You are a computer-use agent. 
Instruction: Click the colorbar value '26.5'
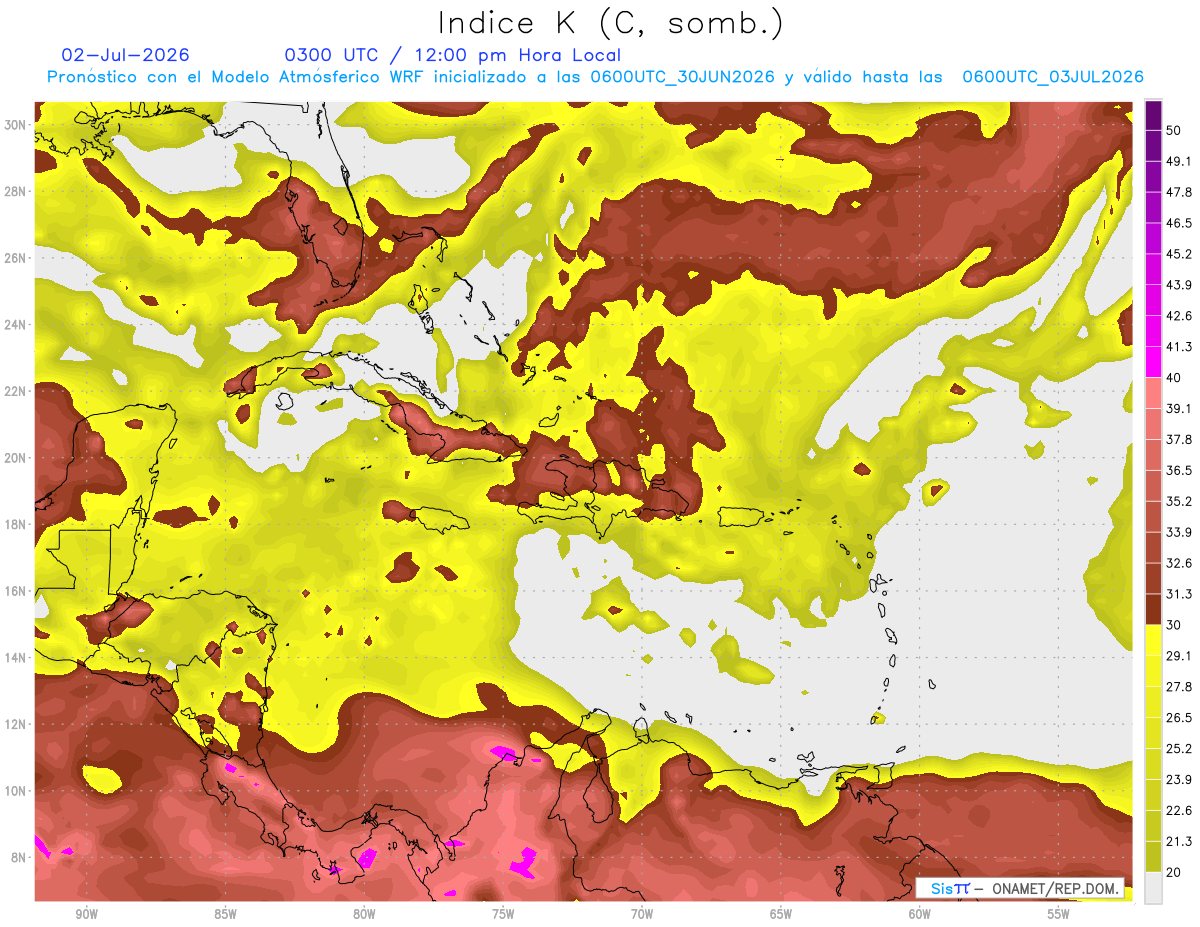tap(1179, 718)
